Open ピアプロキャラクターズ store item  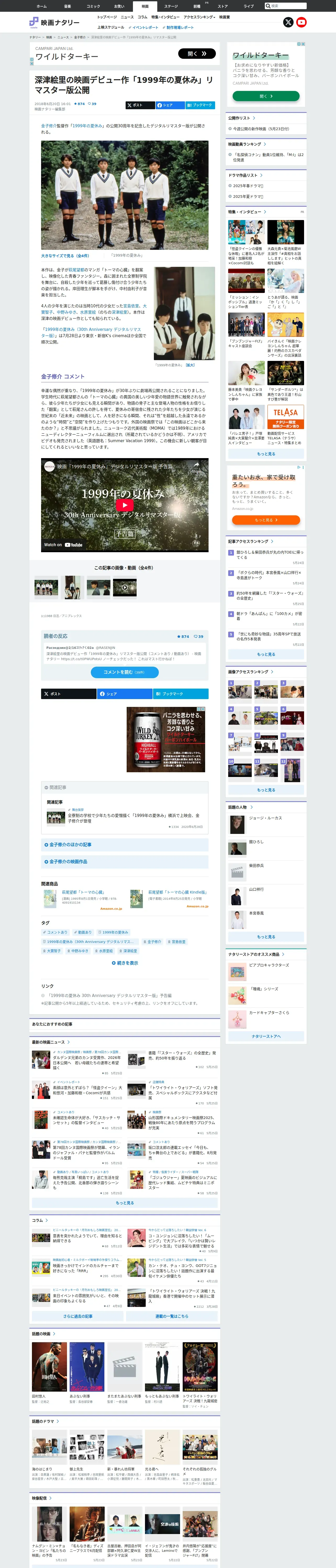[x=269, y=965]
